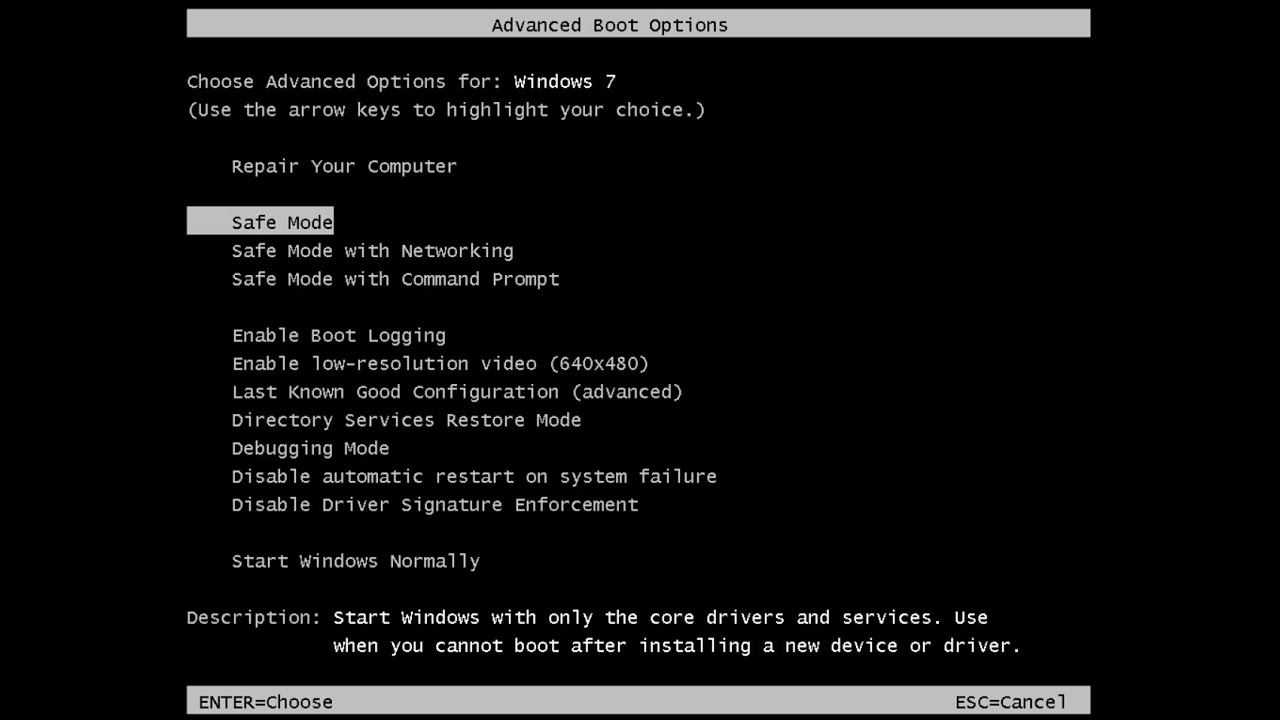Pick Safe Mode with Command Prompt
The height and width of the screenshot is (720, 1280).
click(395, 279)
